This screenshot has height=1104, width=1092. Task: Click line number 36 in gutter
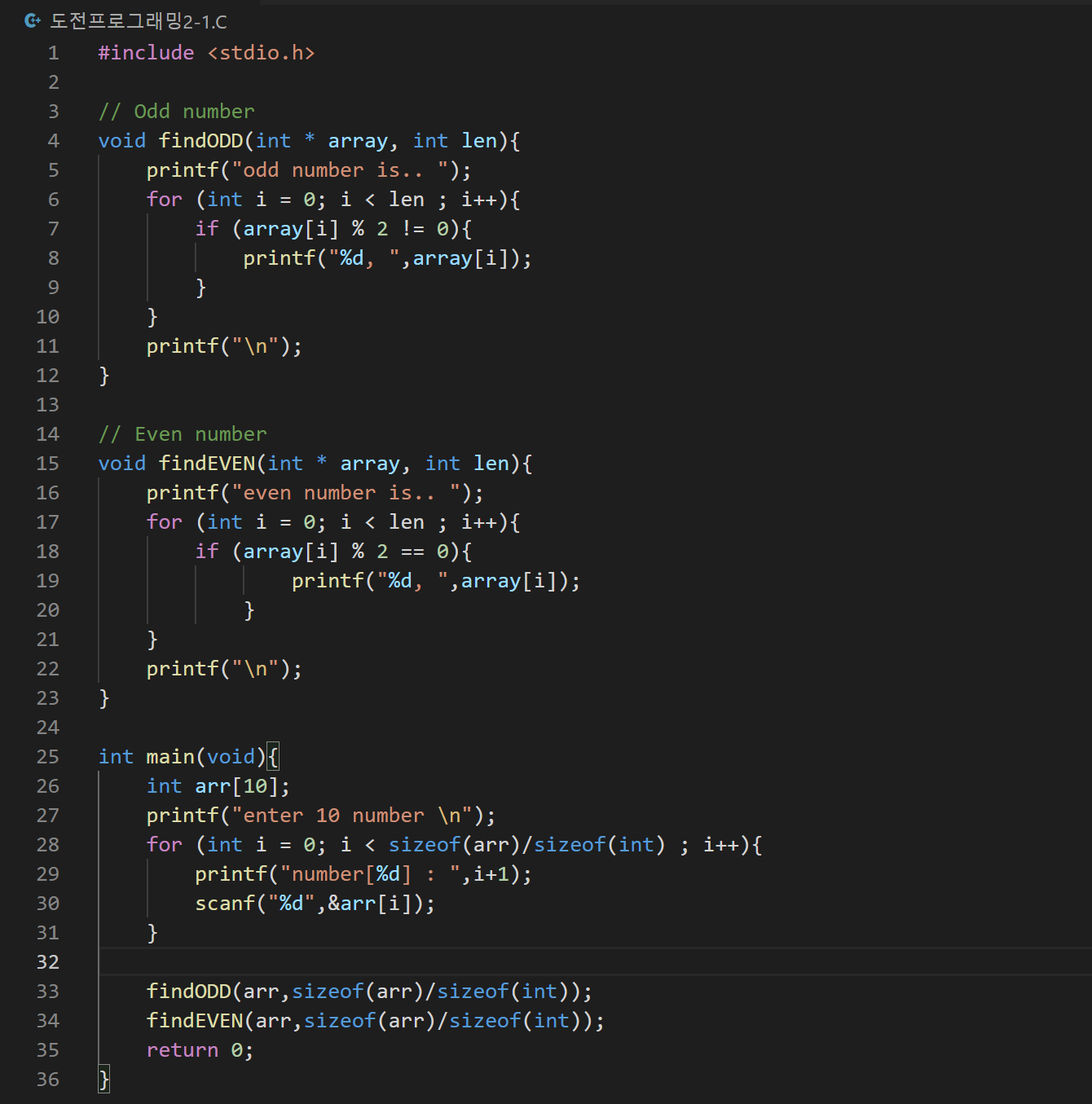point(48,1080)
